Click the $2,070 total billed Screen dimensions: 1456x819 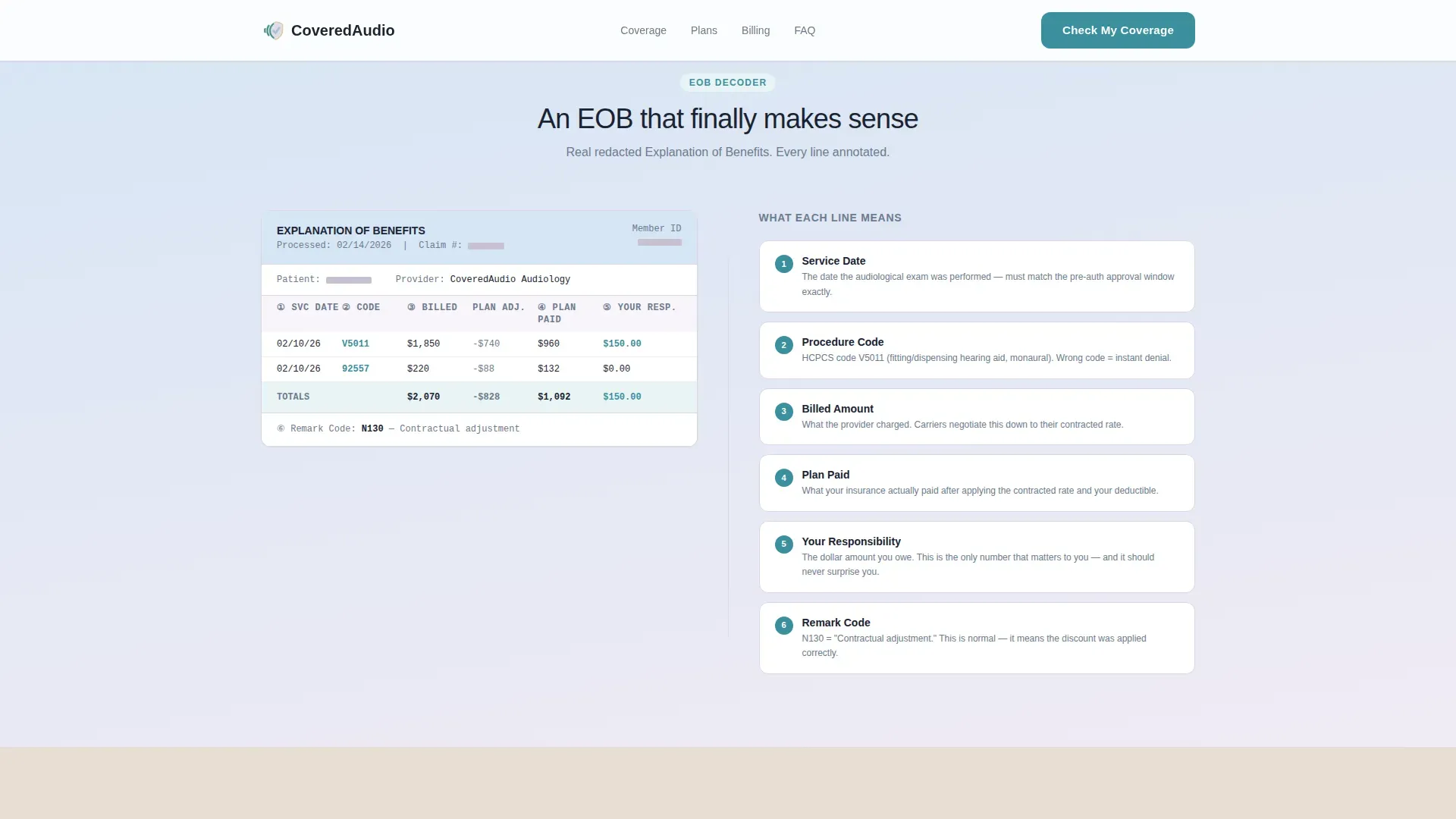423,397
